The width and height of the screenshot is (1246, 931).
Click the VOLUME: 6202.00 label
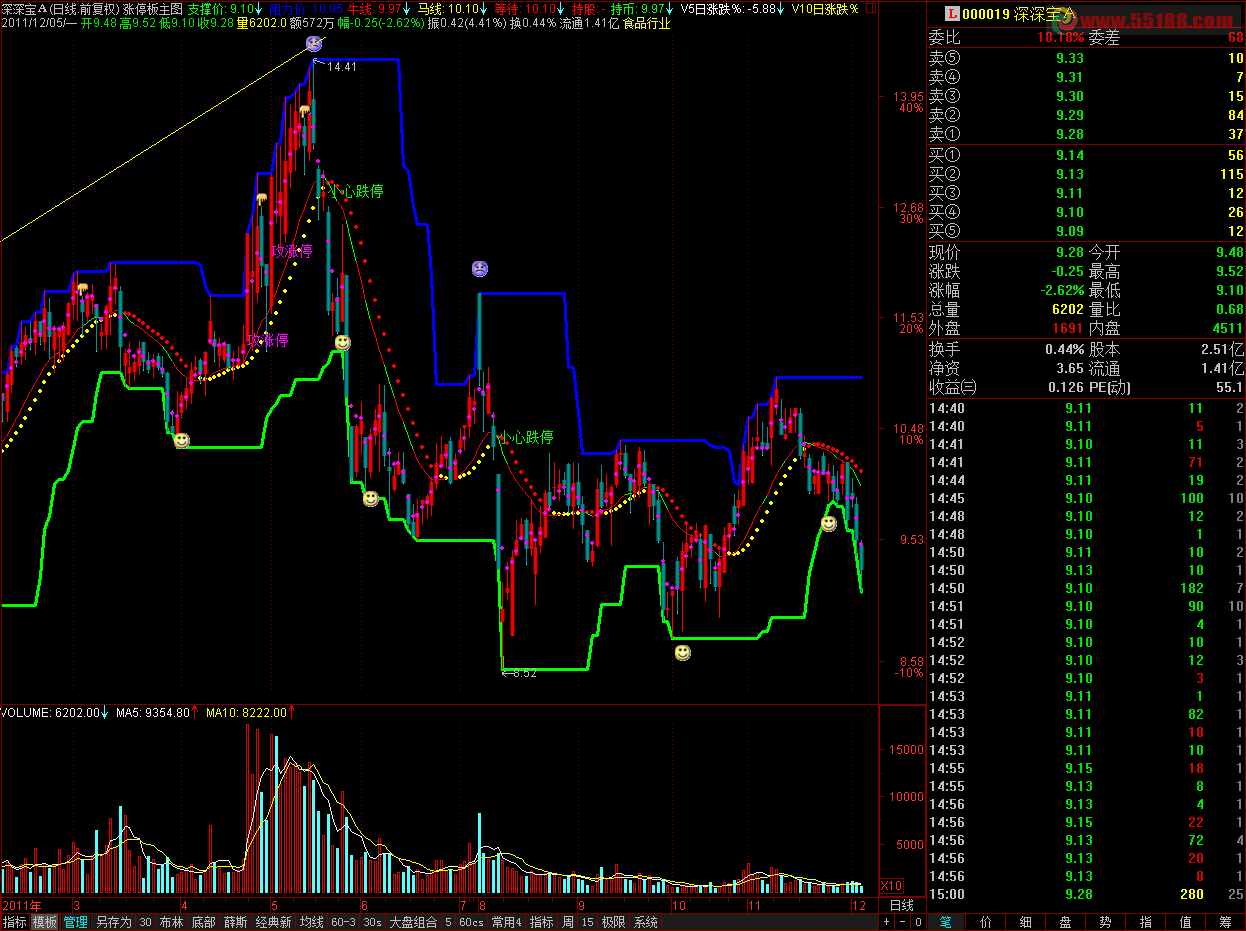(x=50, y=713)
